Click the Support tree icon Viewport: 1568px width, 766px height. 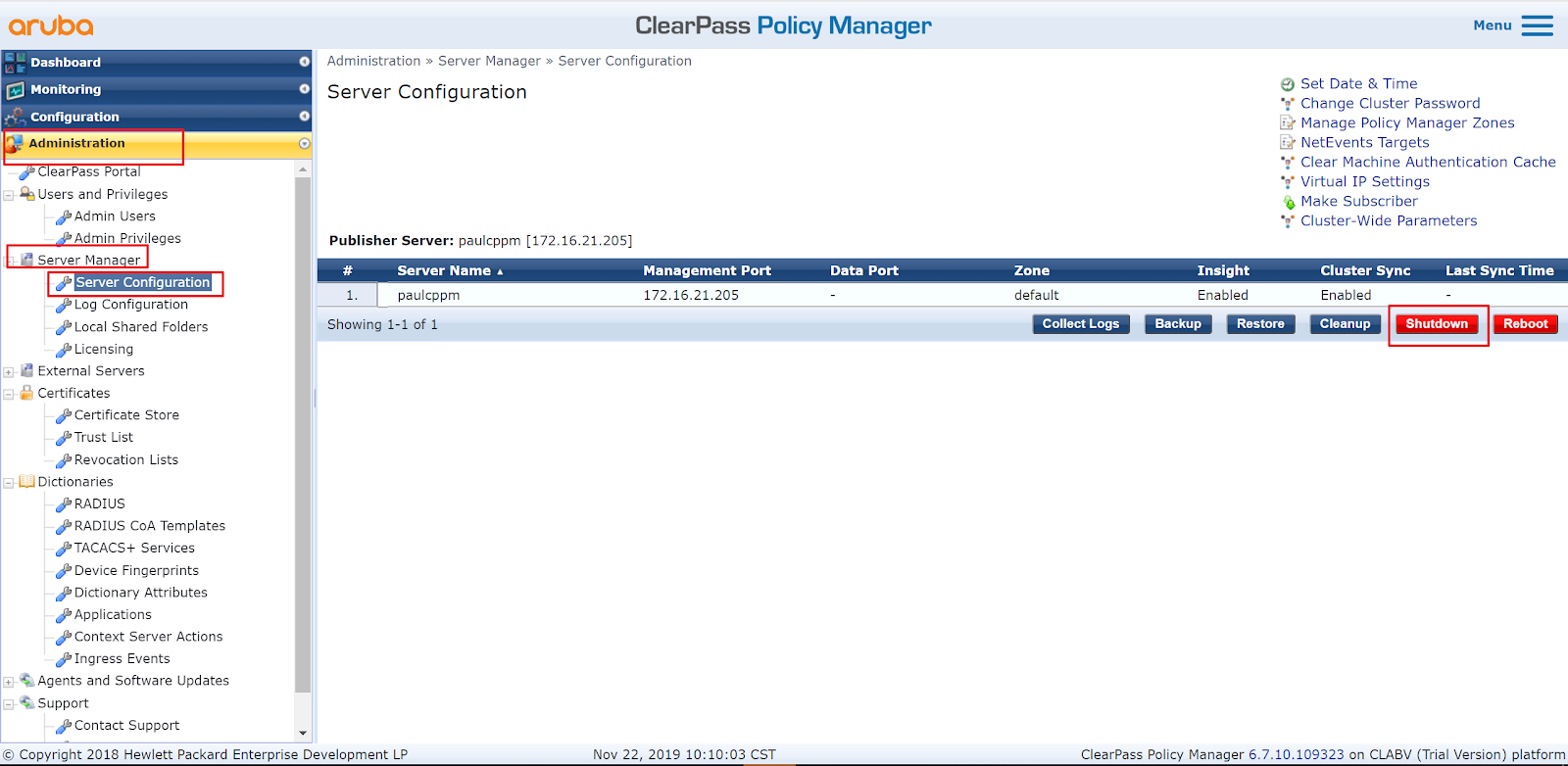27,702
